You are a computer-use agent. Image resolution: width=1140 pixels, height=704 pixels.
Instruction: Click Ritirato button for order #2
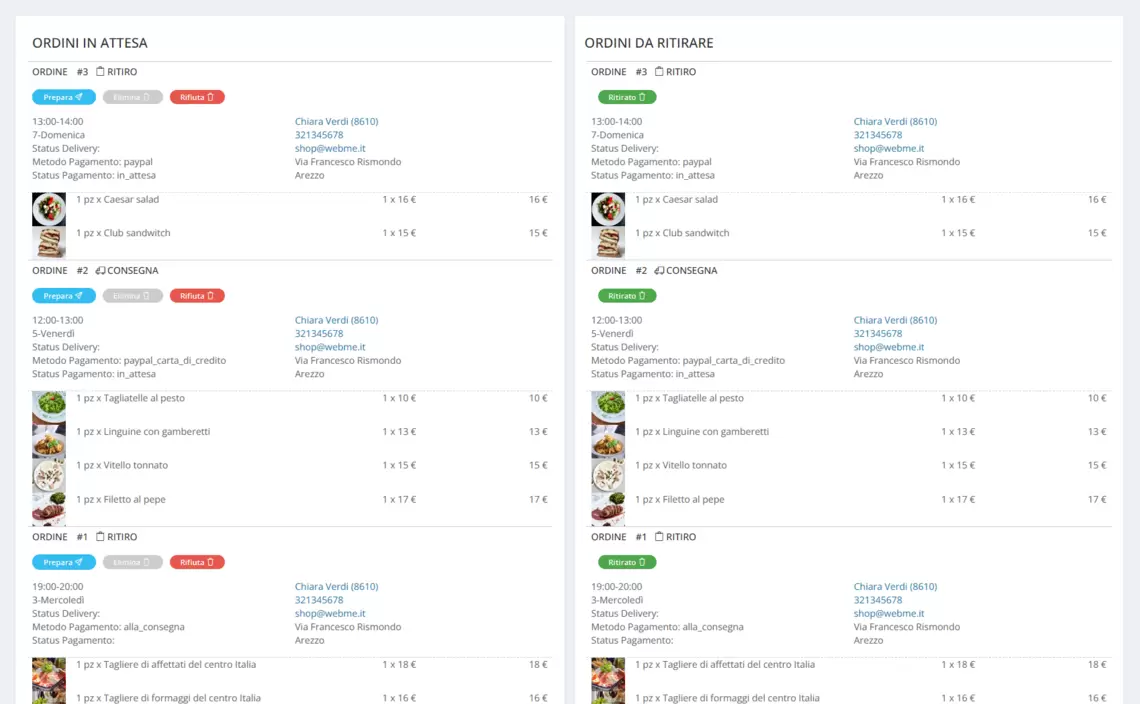[627, 296]
